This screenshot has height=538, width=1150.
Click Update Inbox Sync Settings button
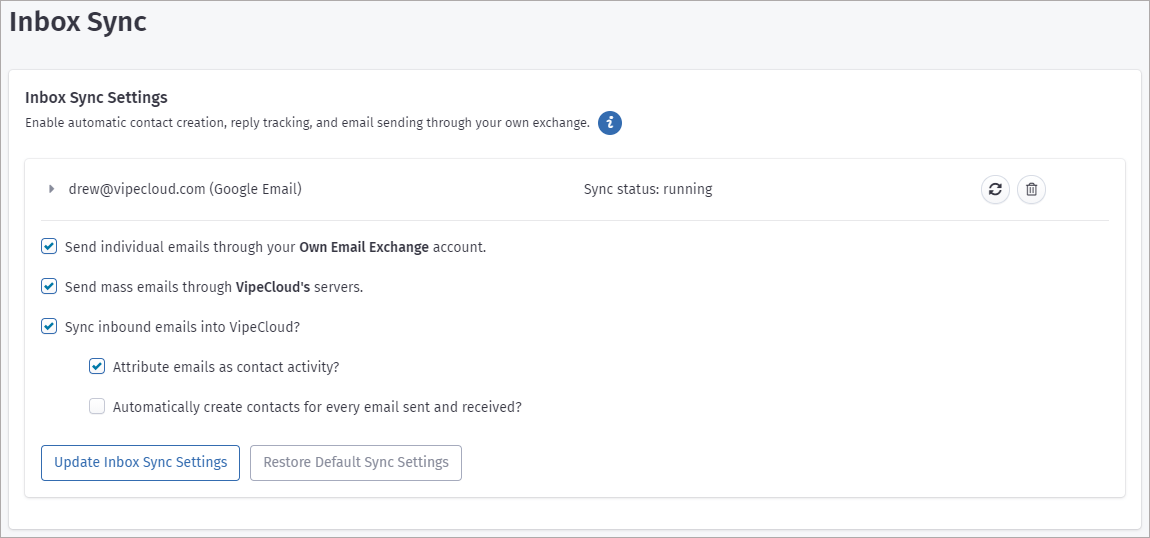140,463
